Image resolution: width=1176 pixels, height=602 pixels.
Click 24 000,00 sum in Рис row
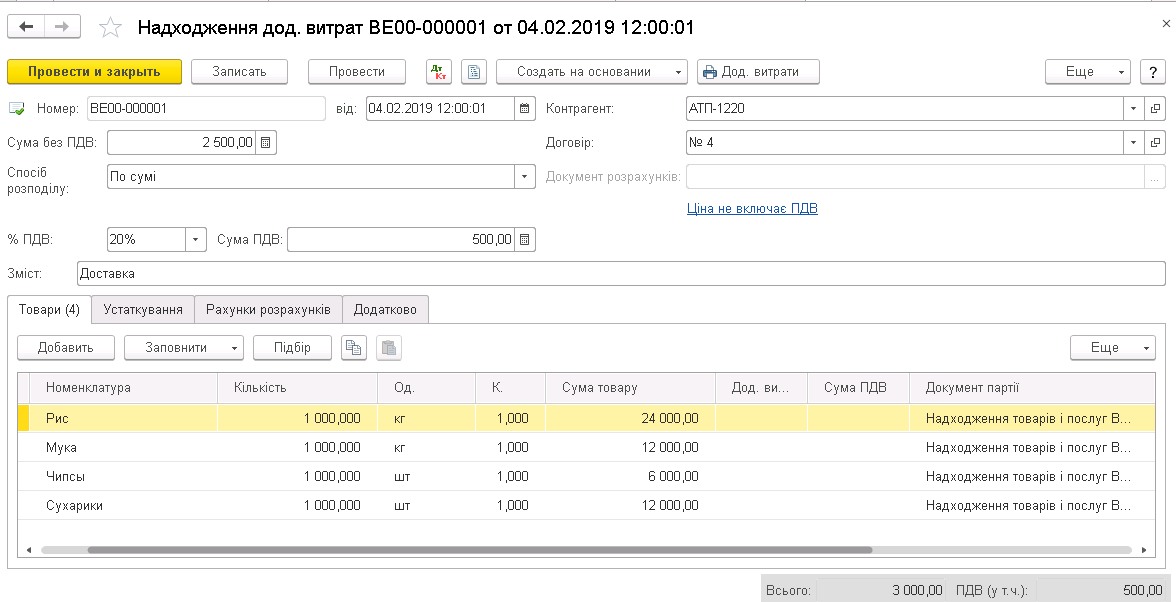tap(670, 418)
